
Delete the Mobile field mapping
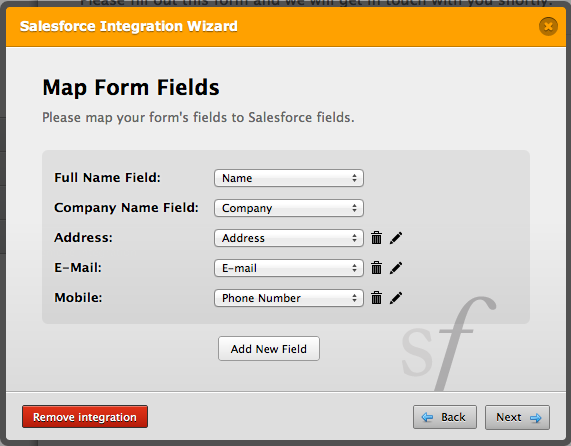point(376,298)
